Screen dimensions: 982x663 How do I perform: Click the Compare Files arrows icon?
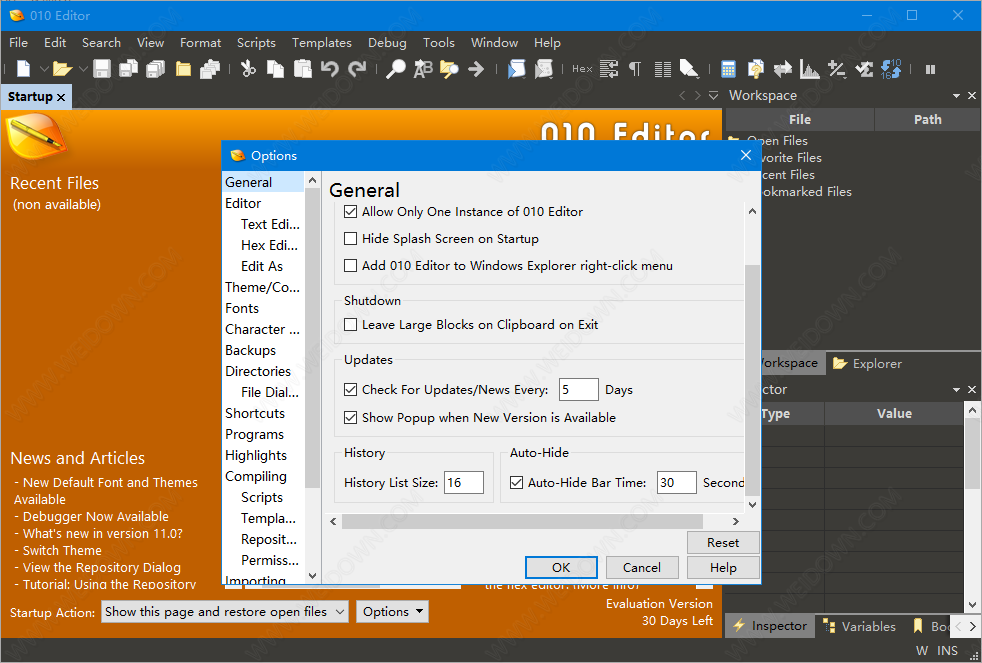(x=782, y=69)
